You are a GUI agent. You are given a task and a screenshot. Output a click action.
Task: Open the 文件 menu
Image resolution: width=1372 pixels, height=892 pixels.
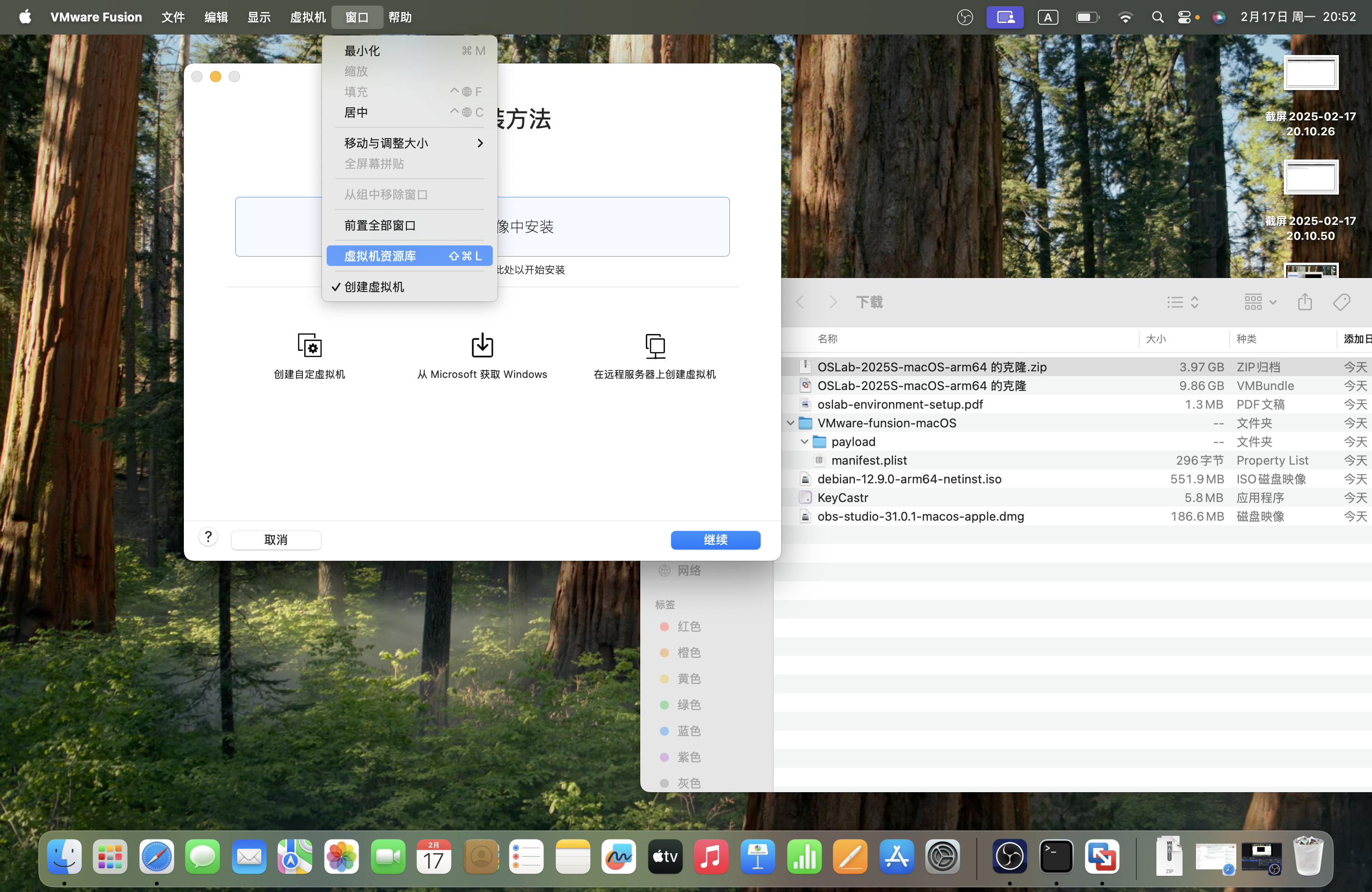tap(173, 17)
